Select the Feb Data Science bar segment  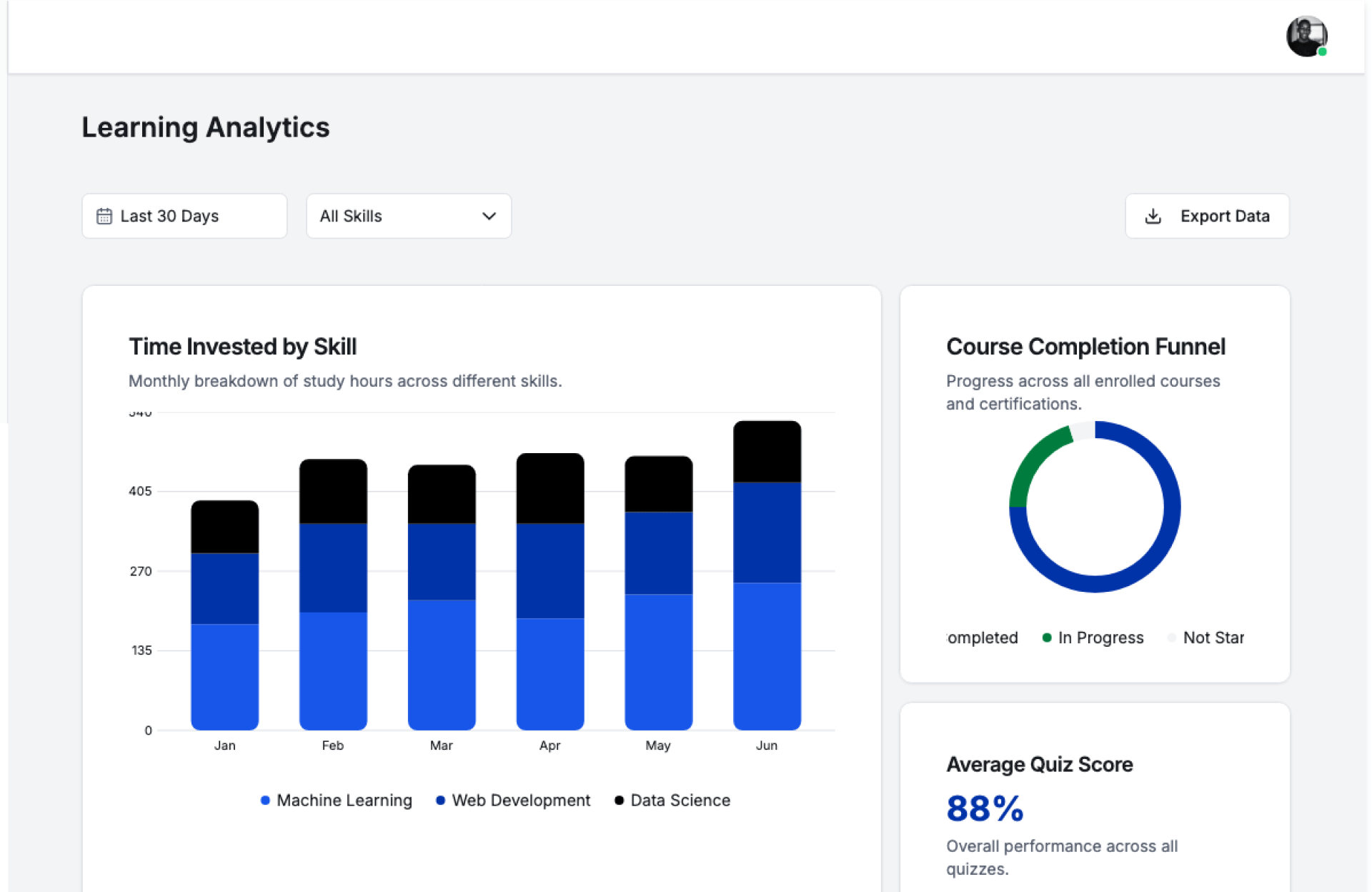[333, 492]
